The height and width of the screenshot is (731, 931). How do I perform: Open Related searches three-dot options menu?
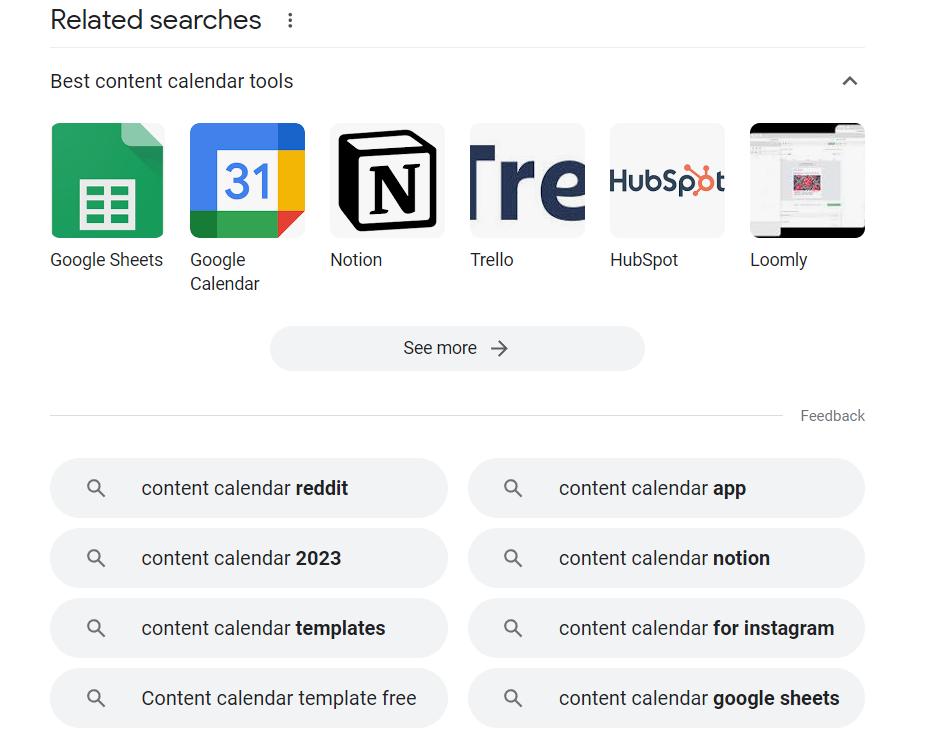(290, 20)
